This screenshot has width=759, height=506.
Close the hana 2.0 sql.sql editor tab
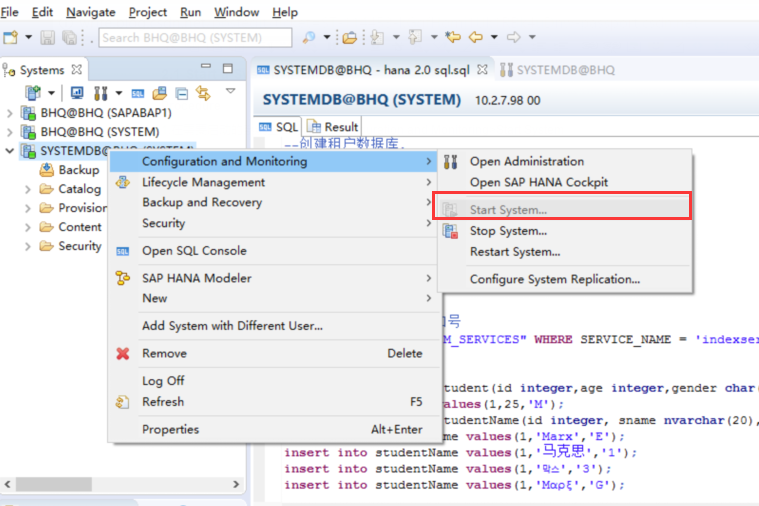482,70
